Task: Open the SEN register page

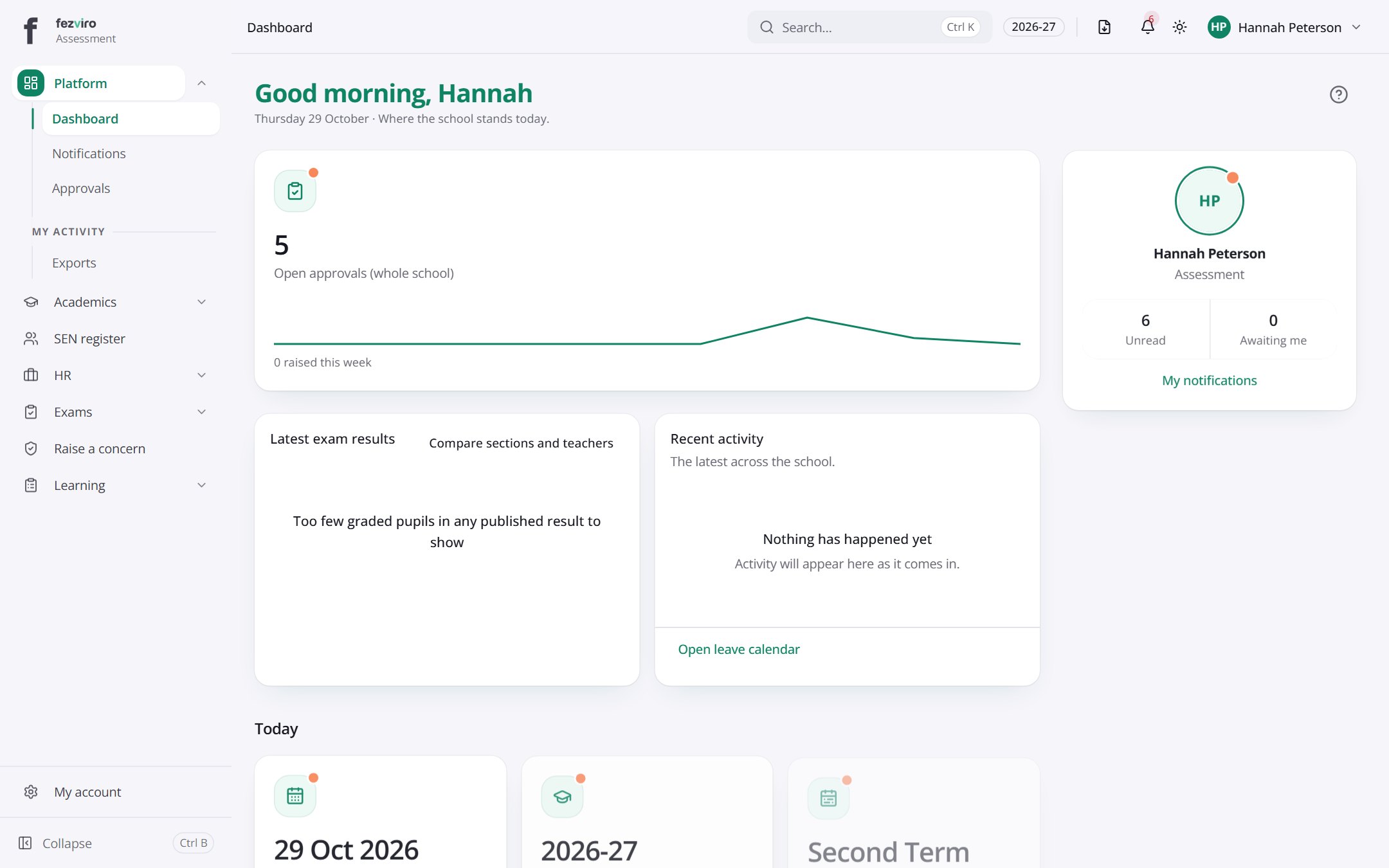Action: tap(116, 339)
